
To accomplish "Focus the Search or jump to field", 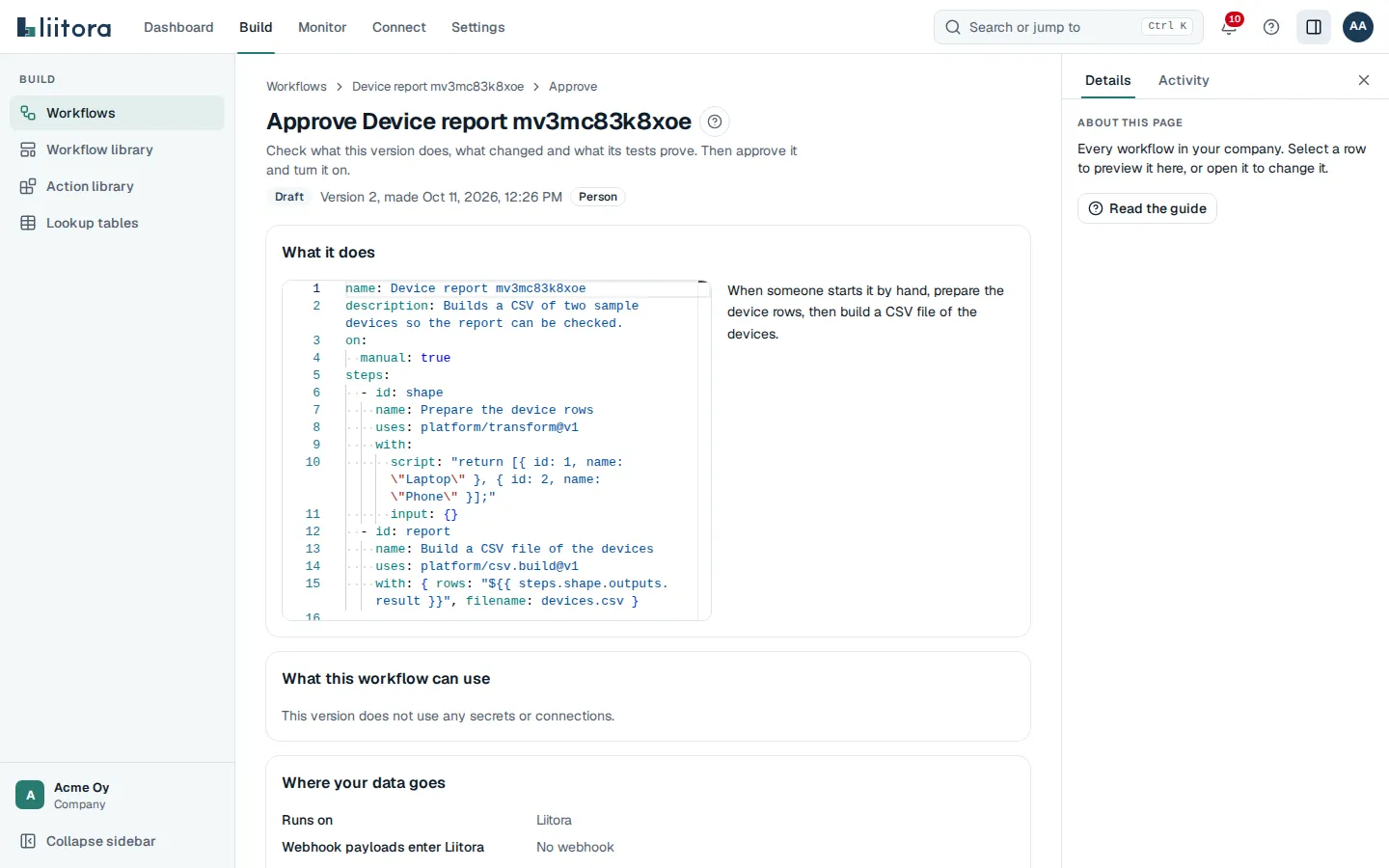I will 1068,27.
